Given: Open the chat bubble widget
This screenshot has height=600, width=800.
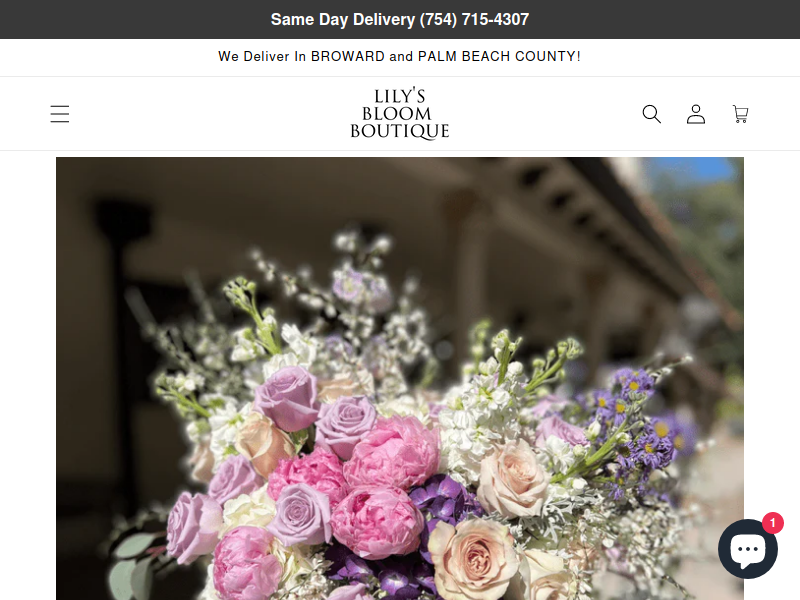Looking at the screenshot, I should 747,549.
